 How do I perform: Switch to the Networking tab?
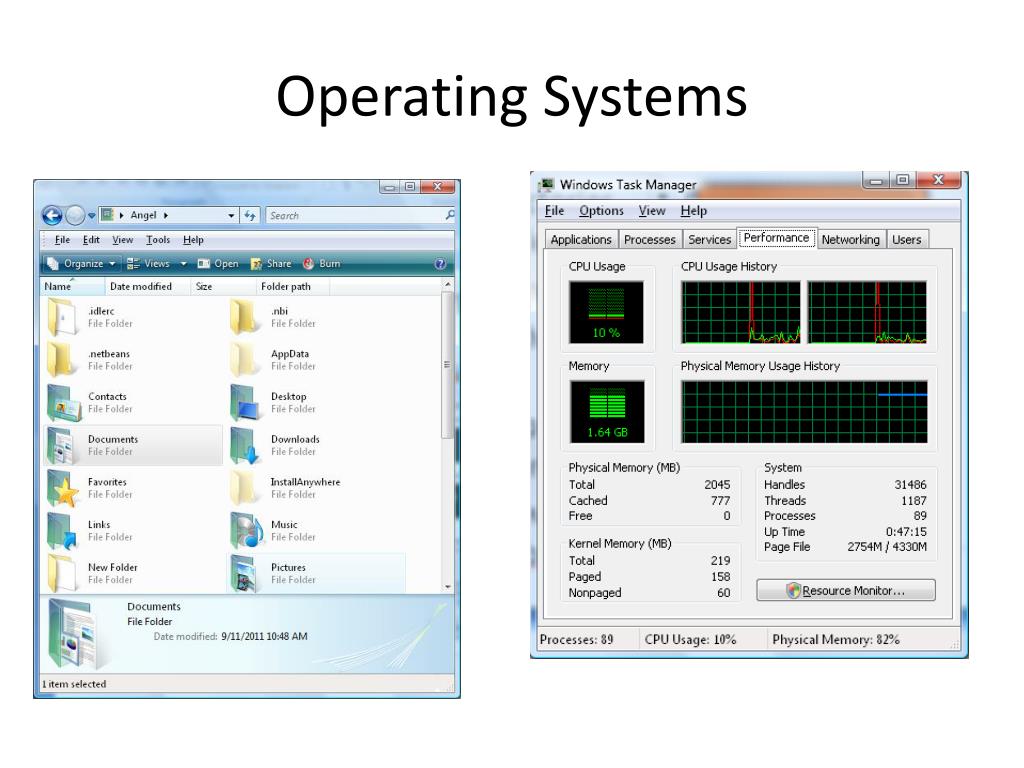850,240
